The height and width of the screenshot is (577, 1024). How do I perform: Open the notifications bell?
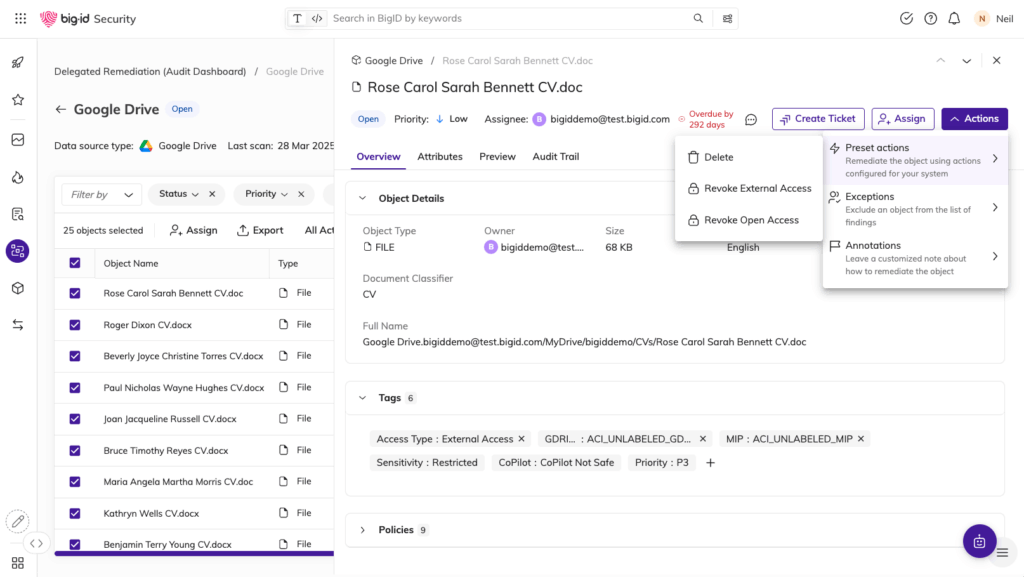click(x=954, y=18)
